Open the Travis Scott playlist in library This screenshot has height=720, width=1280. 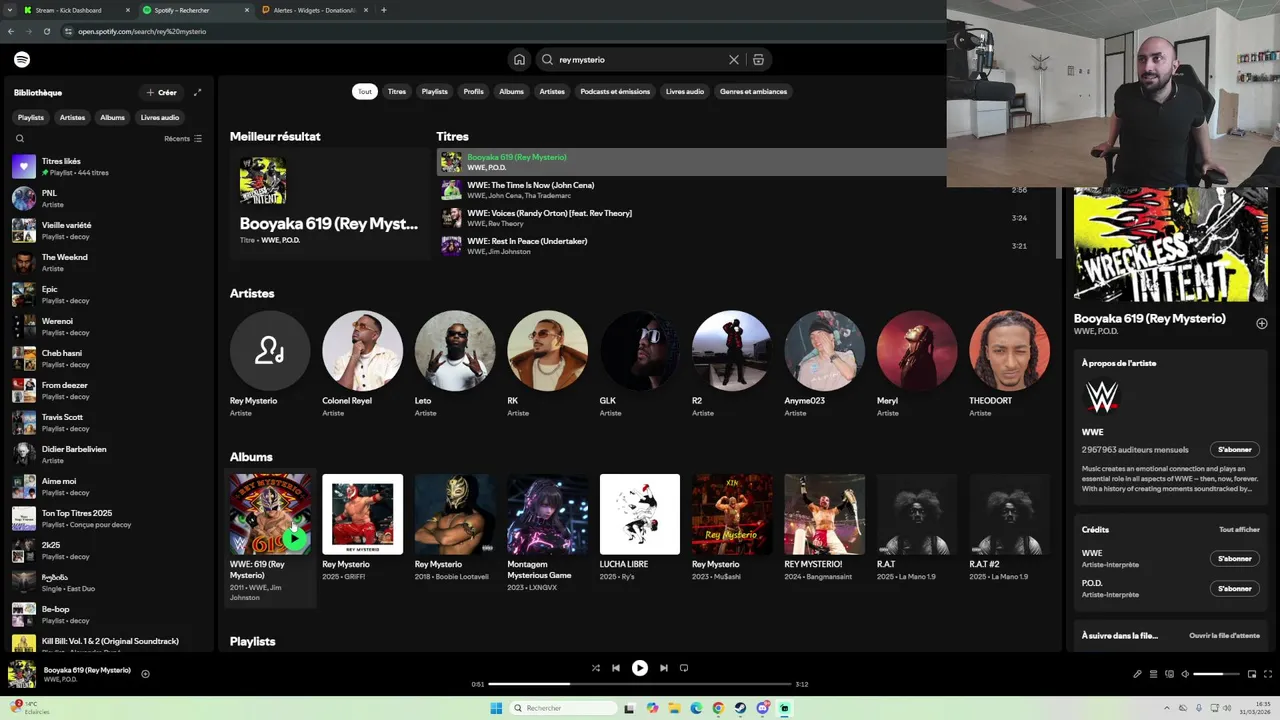coord(108,422)
